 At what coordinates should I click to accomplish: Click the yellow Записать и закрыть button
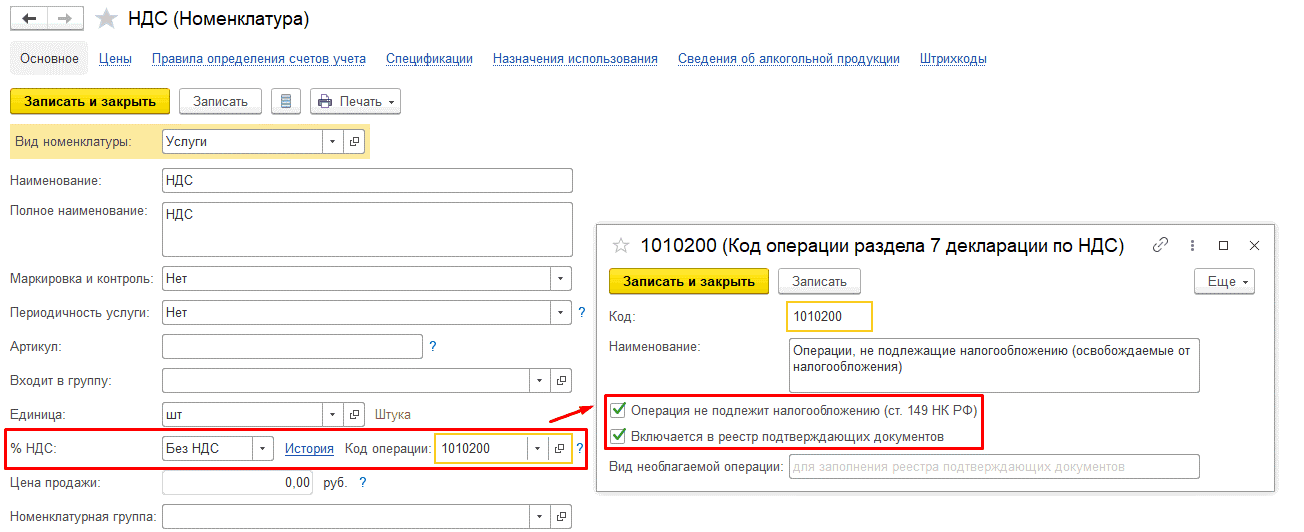90,101
